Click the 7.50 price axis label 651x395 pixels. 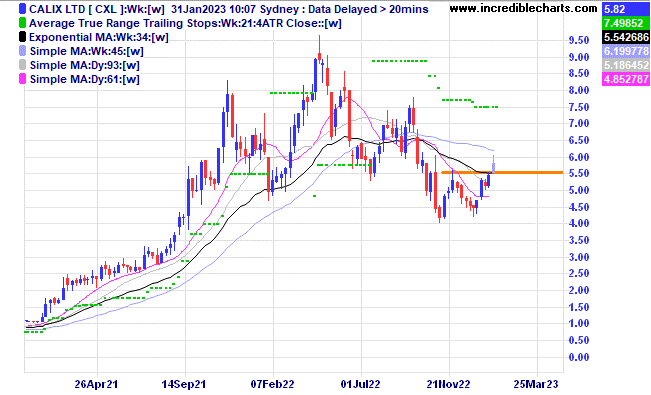(x=579, y=107)
